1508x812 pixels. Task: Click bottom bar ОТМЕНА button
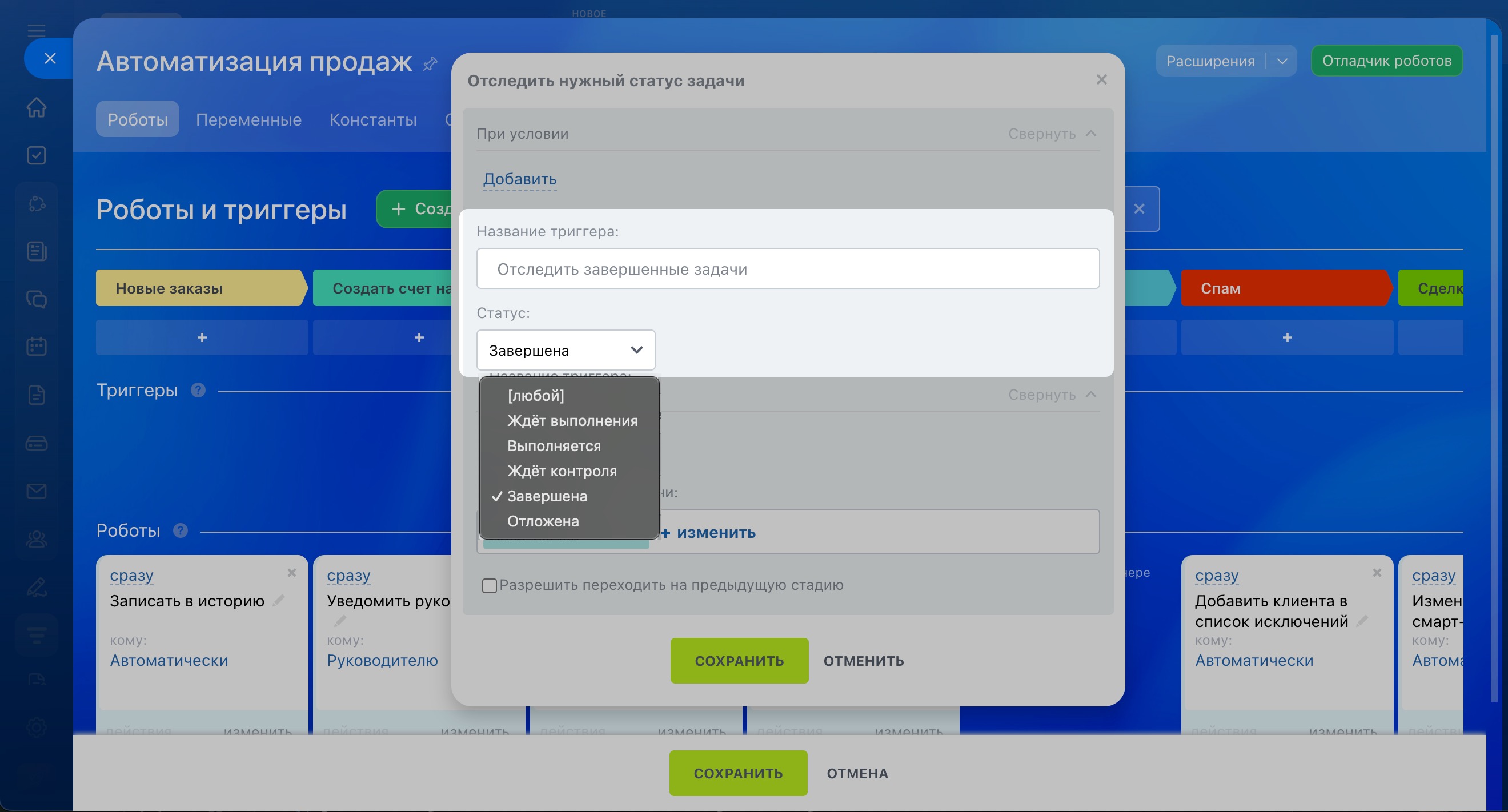click(857, 773)
